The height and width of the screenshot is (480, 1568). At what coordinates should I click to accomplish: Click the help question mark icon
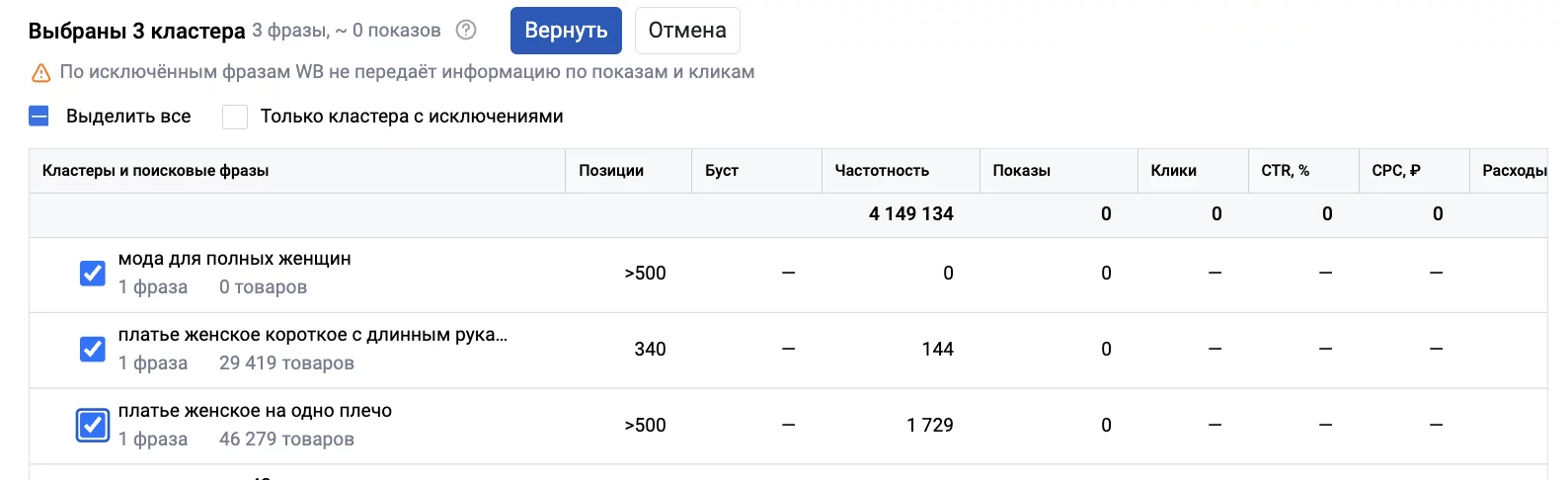(x=466, y=31)
